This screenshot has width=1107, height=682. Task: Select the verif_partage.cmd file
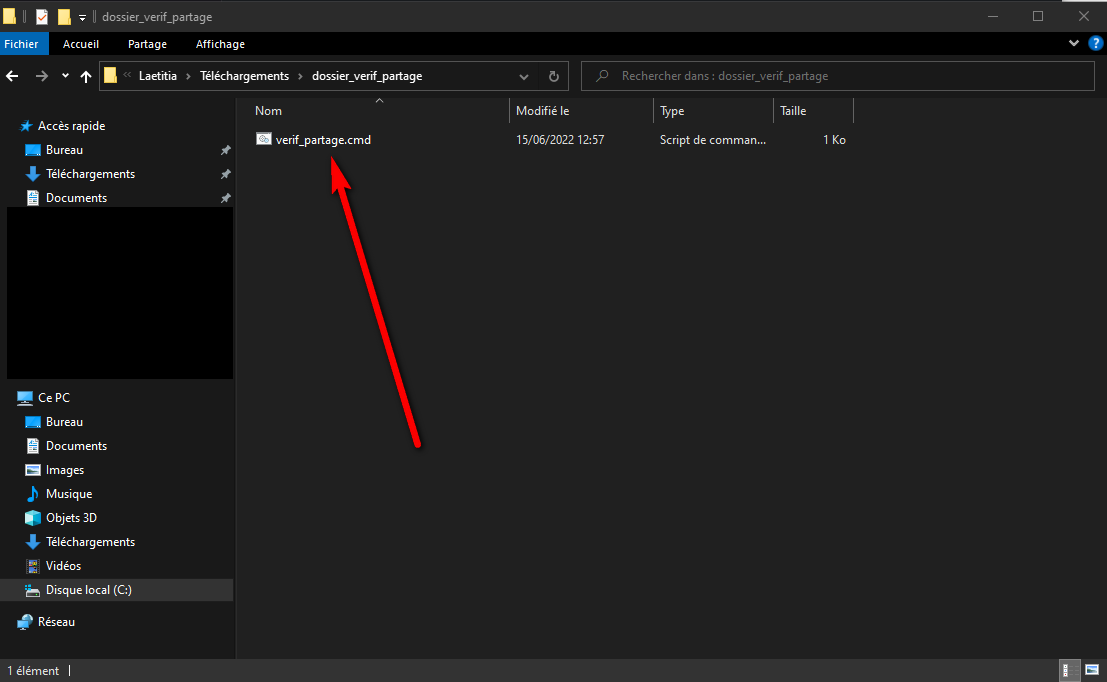(x=322, y=140)
